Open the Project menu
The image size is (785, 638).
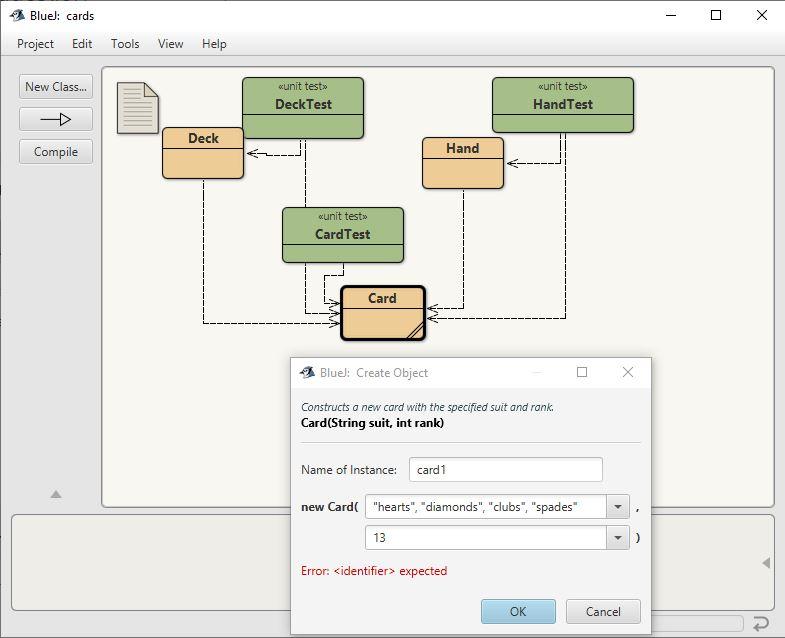pyautogui.click(x=35, y=44)
